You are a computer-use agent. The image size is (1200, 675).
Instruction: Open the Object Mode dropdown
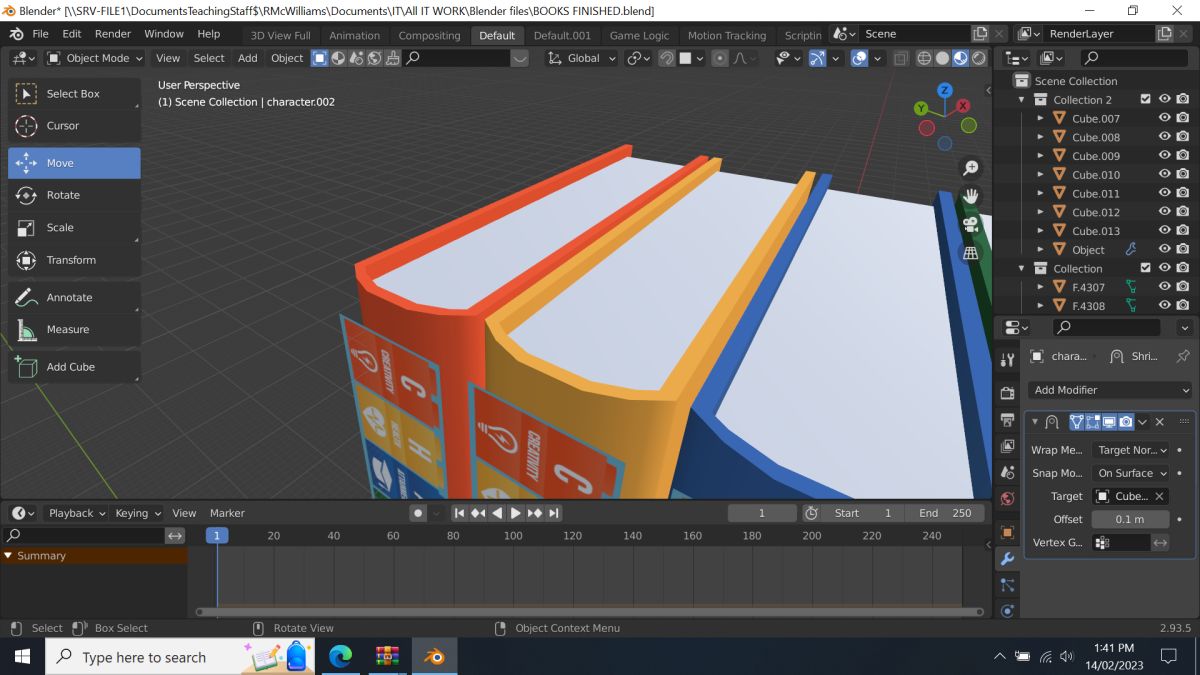tap(96, 58)
